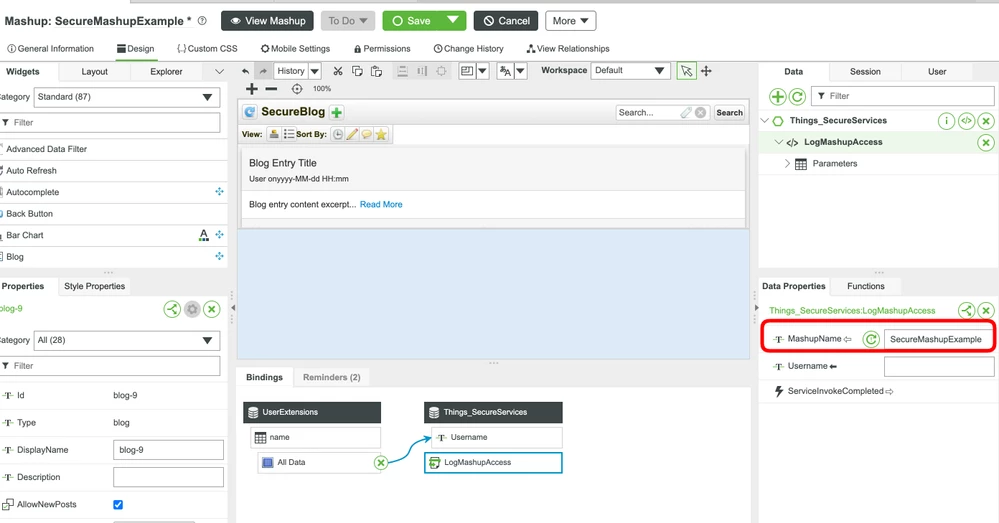The height and width of the screenshot is (523, 999).
Task: Open services code icon for Things_SecureServices
Action: (967, 121)
